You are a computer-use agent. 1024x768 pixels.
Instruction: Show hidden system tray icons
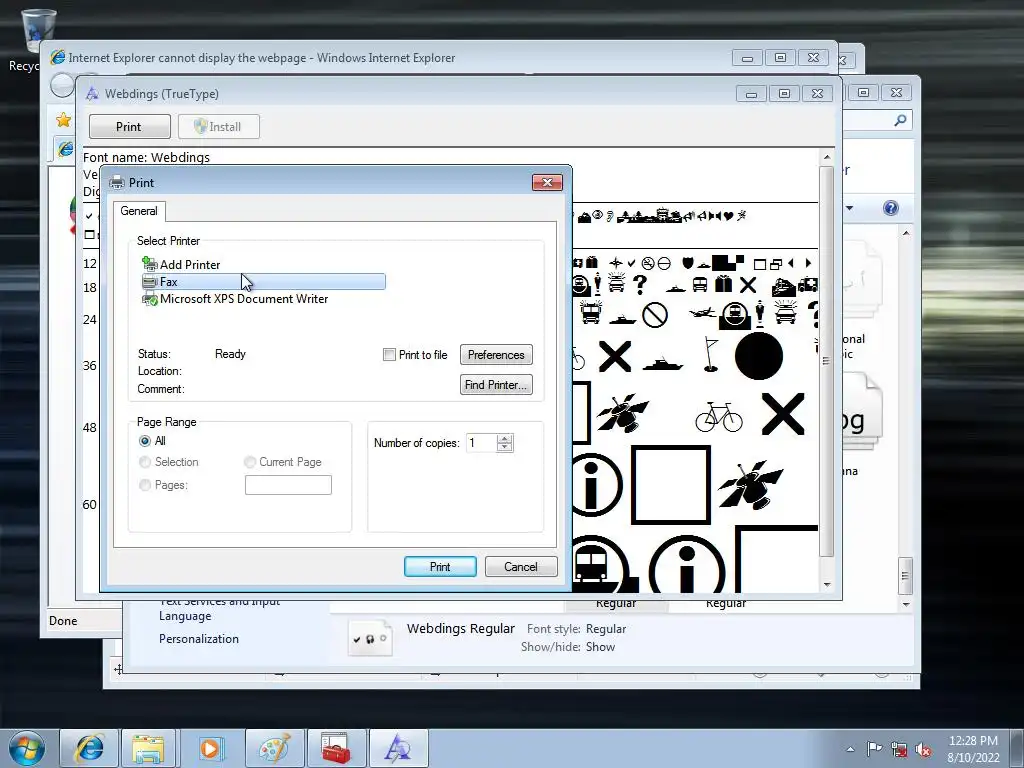click(850, 749)
